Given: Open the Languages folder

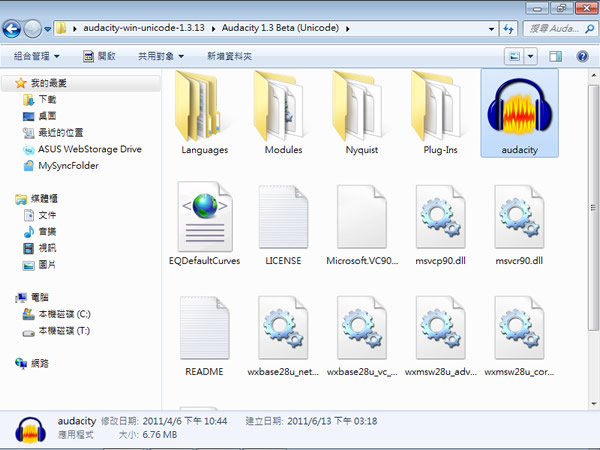Looking at the screenshot, I should [205, 113].
